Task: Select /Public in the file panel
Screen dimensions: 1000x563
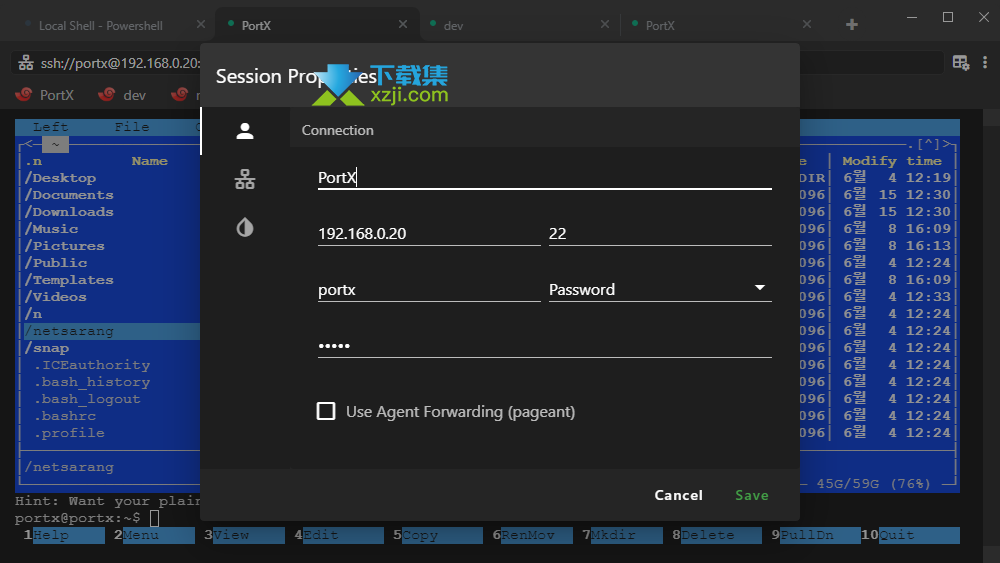Action: point(55,263)
